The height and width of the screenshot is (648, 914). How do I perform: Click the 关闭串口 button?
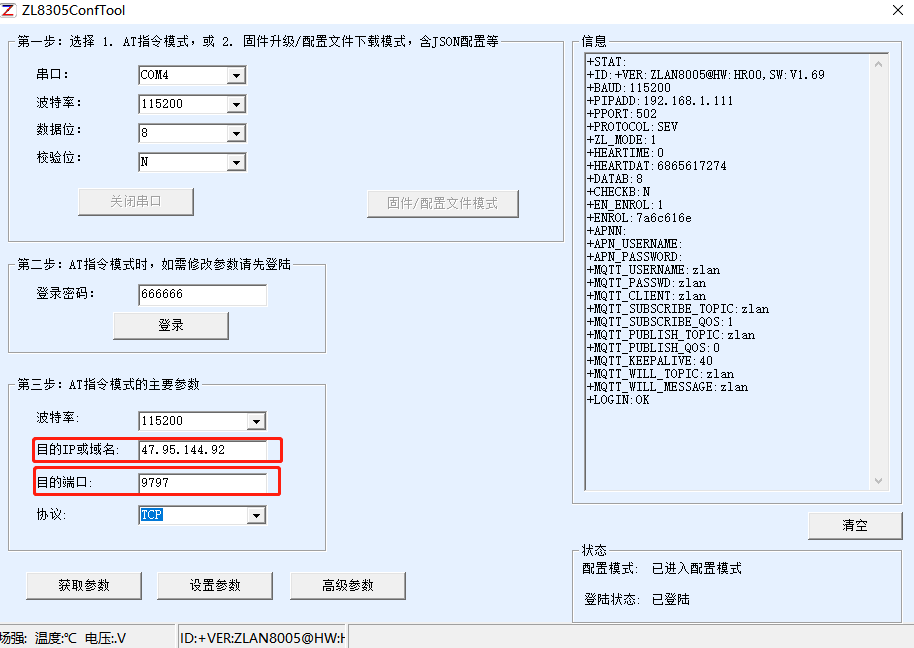pos(135,202)
